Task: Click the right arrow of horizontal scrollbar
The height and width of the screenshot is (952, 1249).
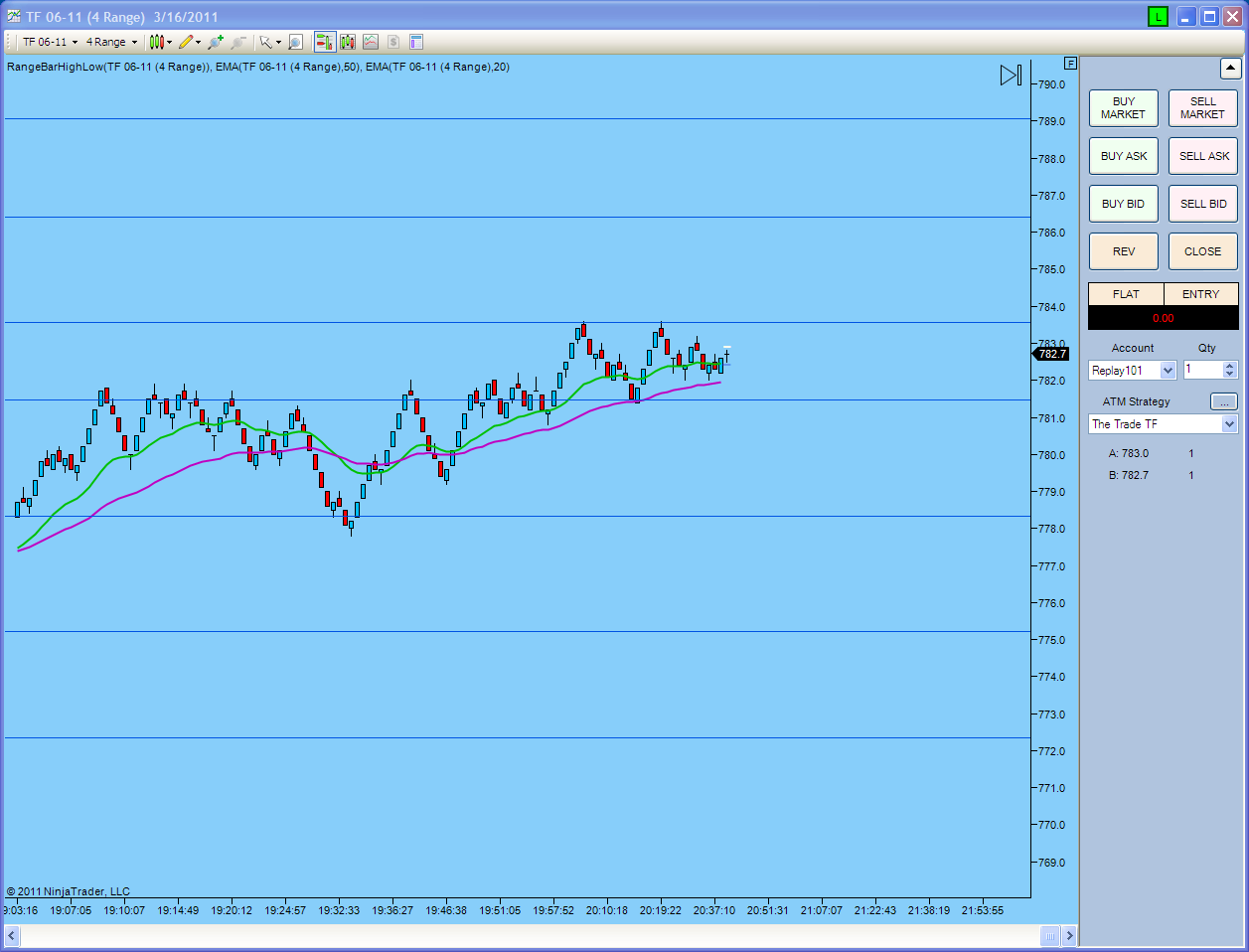Action: [x=1069, y=935]
